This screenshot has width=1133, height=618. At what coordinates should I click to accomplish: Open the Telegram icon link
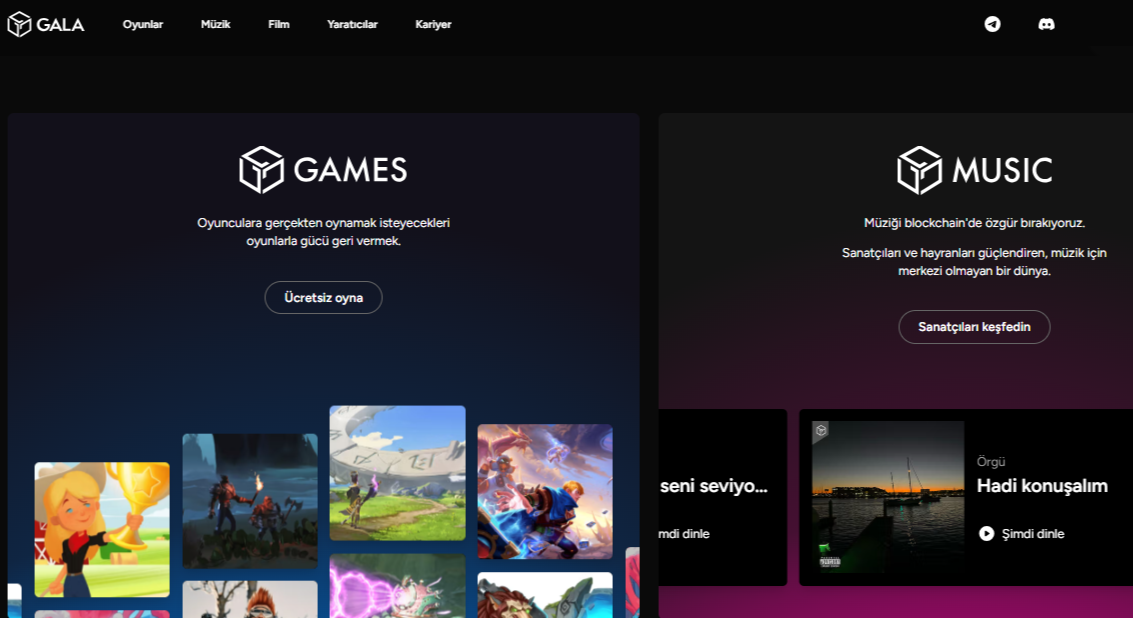(x=993, y=25)
